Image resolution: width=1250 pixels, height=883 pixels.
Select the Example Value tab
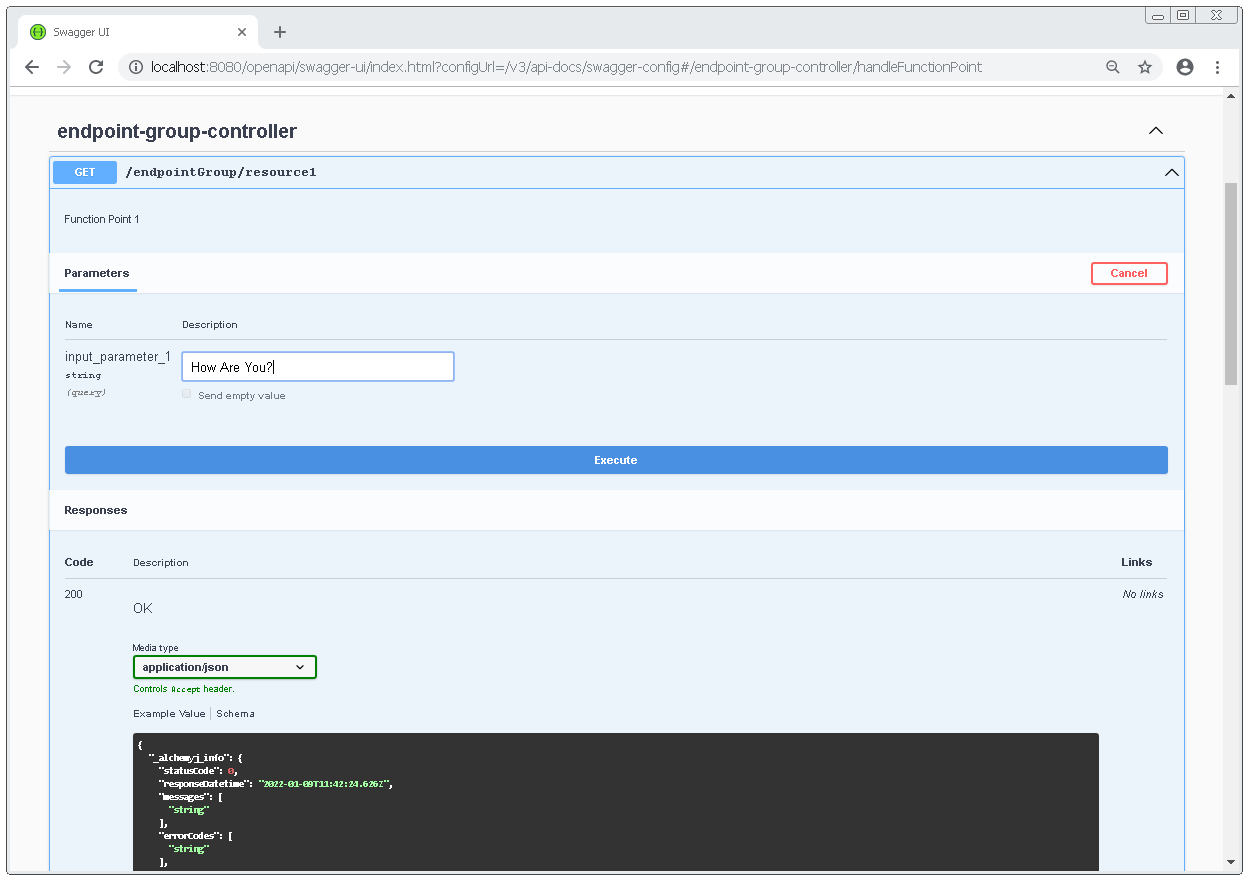[x=169, y=714]
